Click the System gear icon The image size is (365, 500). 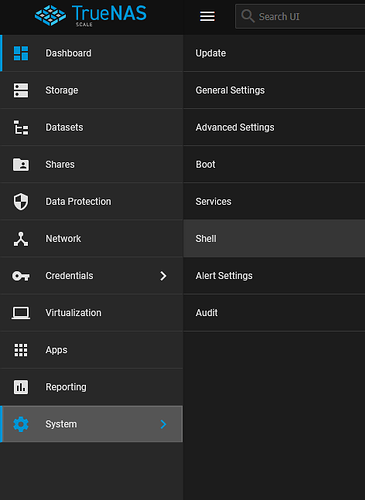(x=21, y=424)
